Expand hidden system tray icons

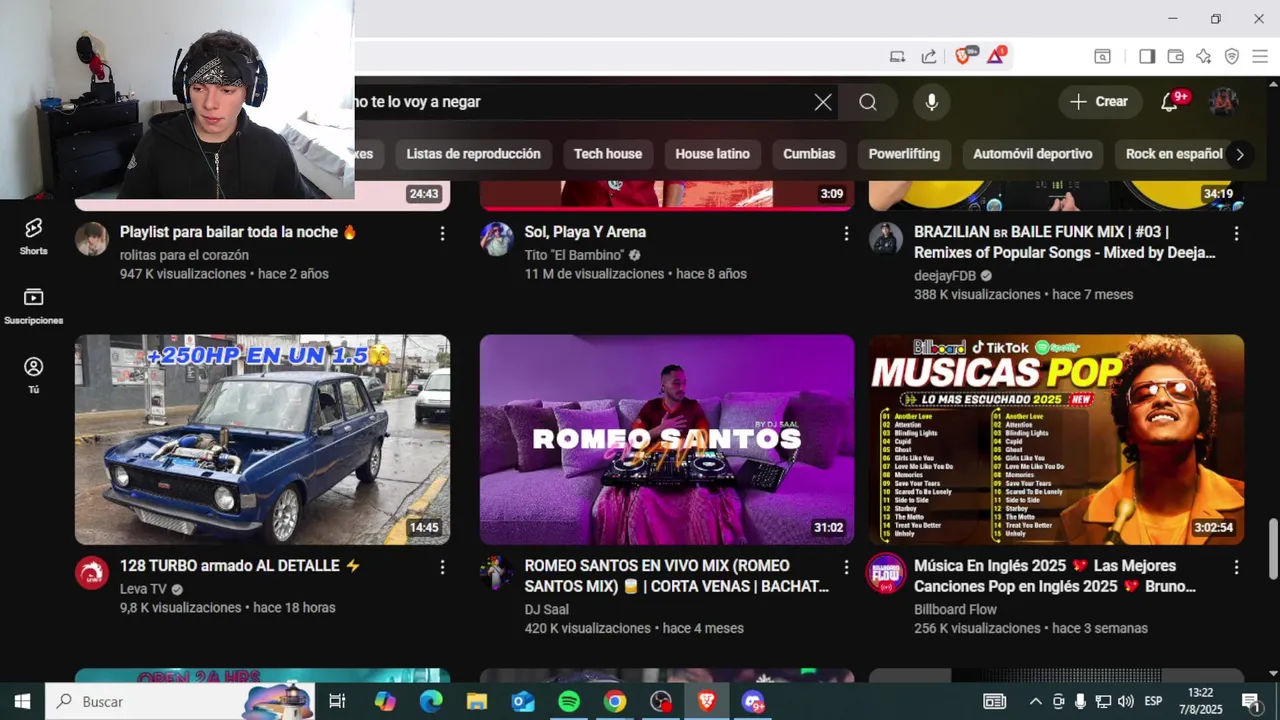[x=1036, y=702]
